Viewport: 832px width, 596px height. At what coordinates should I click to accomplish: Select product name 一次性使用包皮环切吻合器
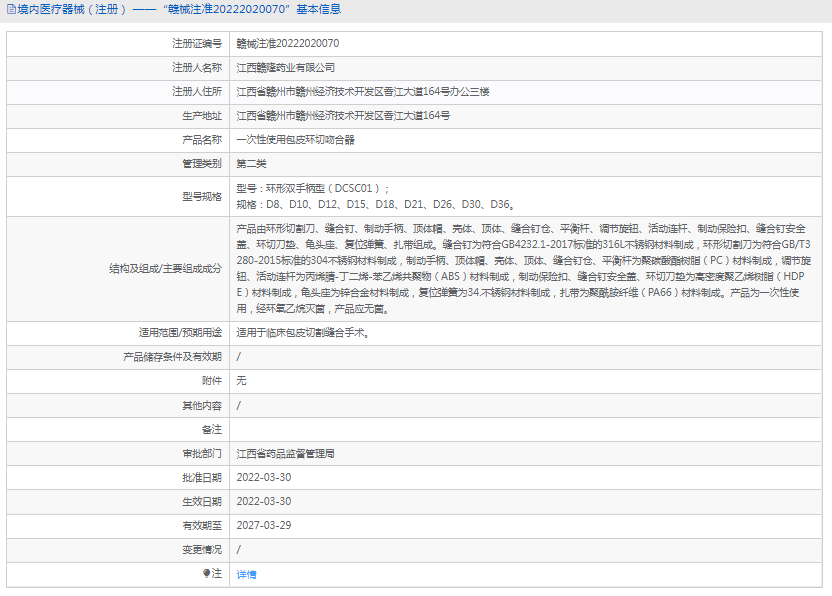coord(296,140)
